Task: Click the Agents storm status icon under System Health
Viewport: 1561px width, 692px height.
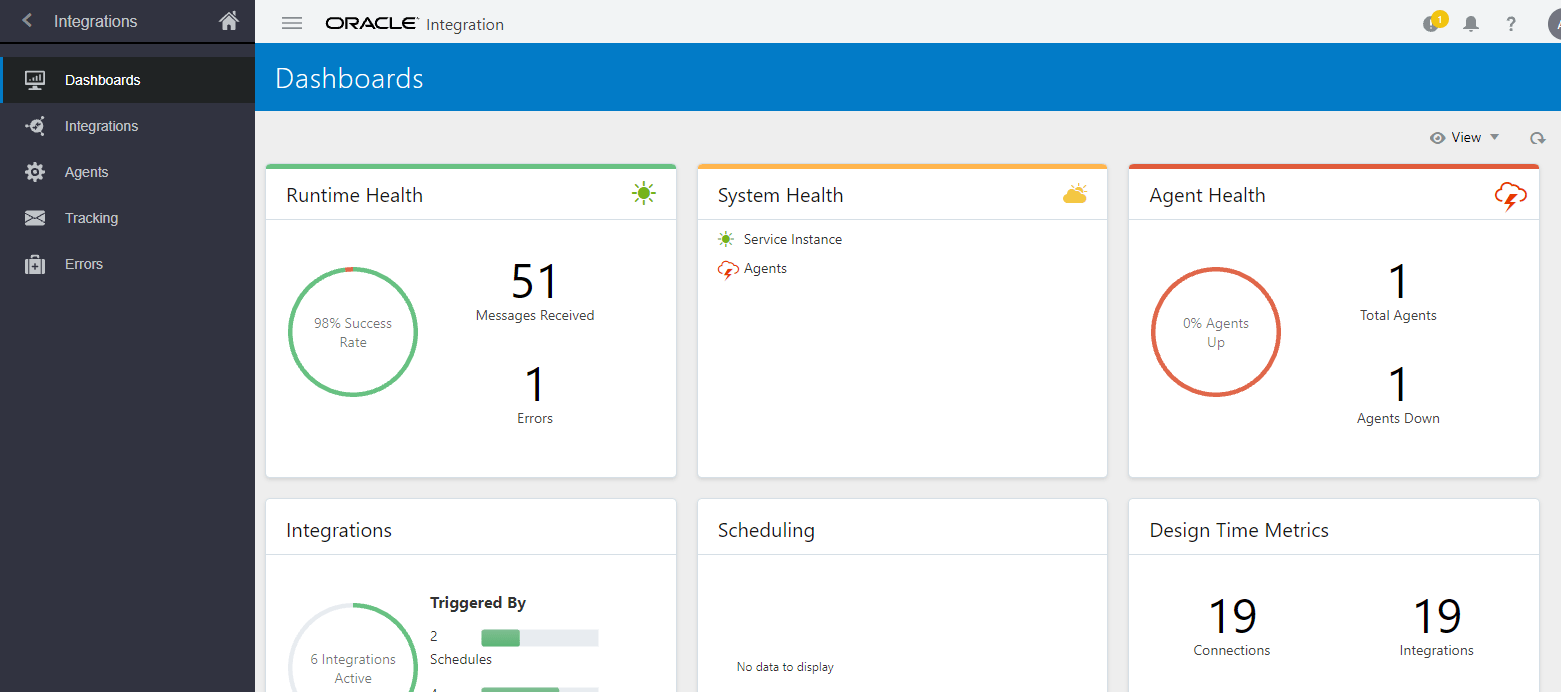Action: [x=727, y=269]
